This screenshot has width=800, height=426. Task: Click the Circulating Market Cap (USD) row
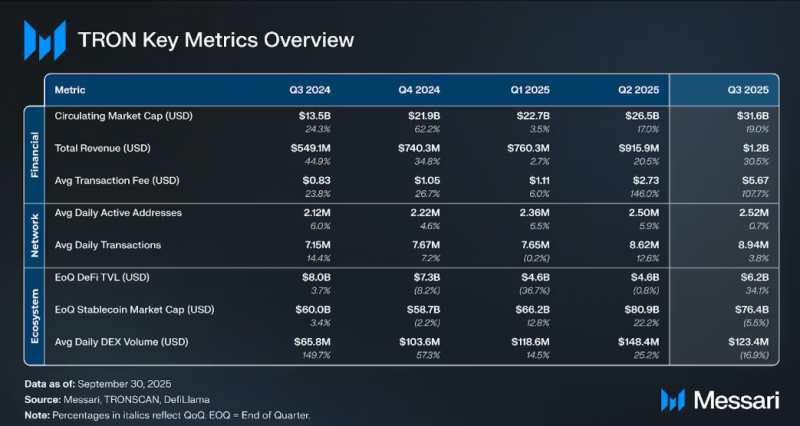(x=412, y=122)
